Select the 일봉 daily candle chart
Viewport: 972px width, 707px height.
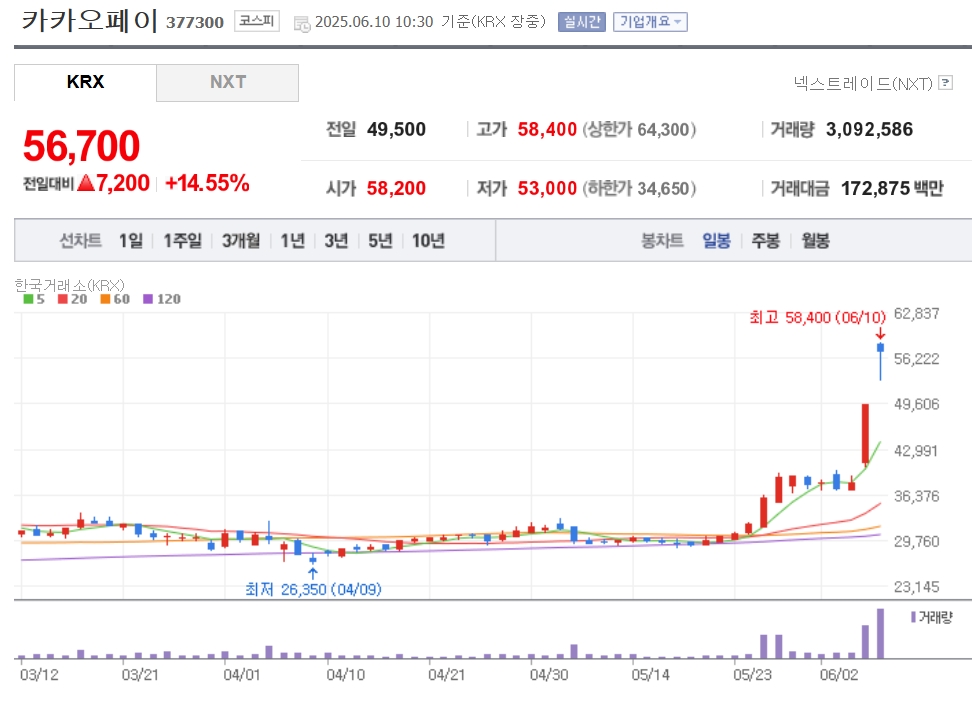[716, 240]
